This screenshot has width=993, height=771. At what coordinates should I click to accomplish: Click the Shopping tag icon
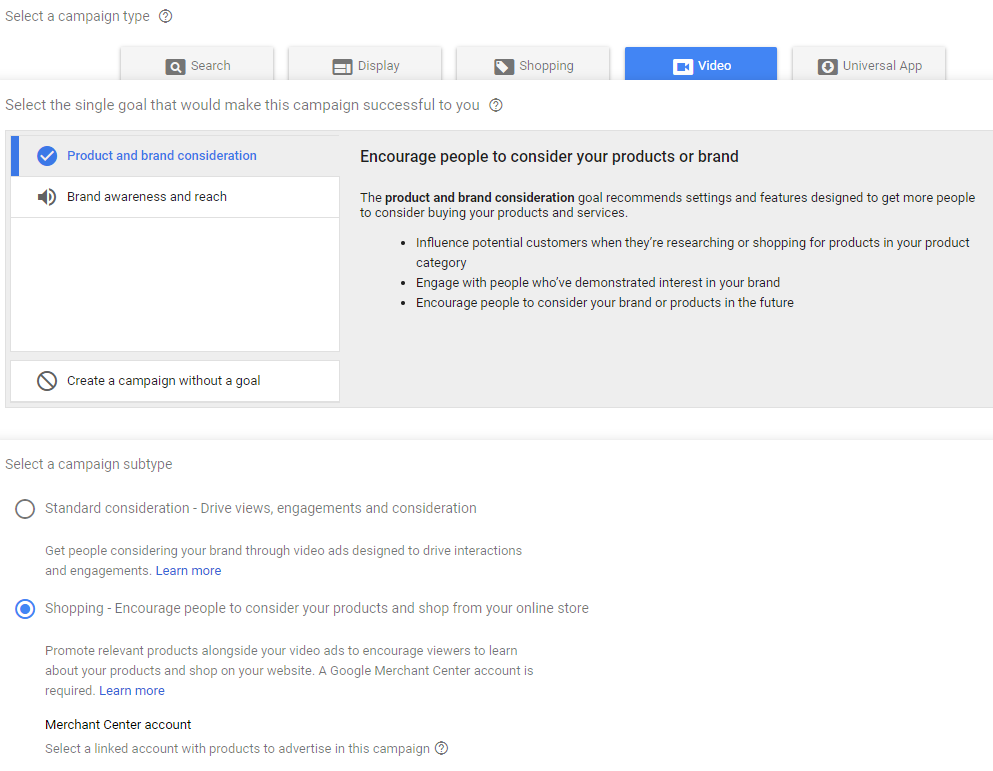(x=504, y=67)
